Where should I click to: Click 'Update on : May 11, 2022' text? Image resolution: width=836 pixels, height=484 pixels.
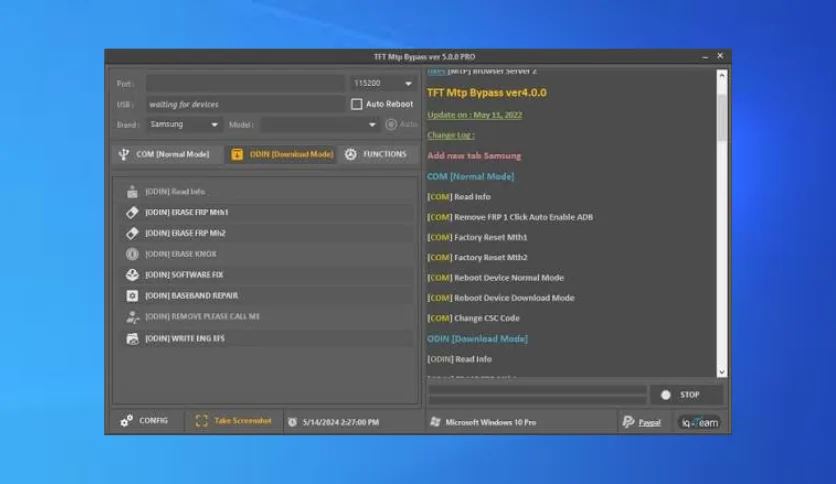475,115
